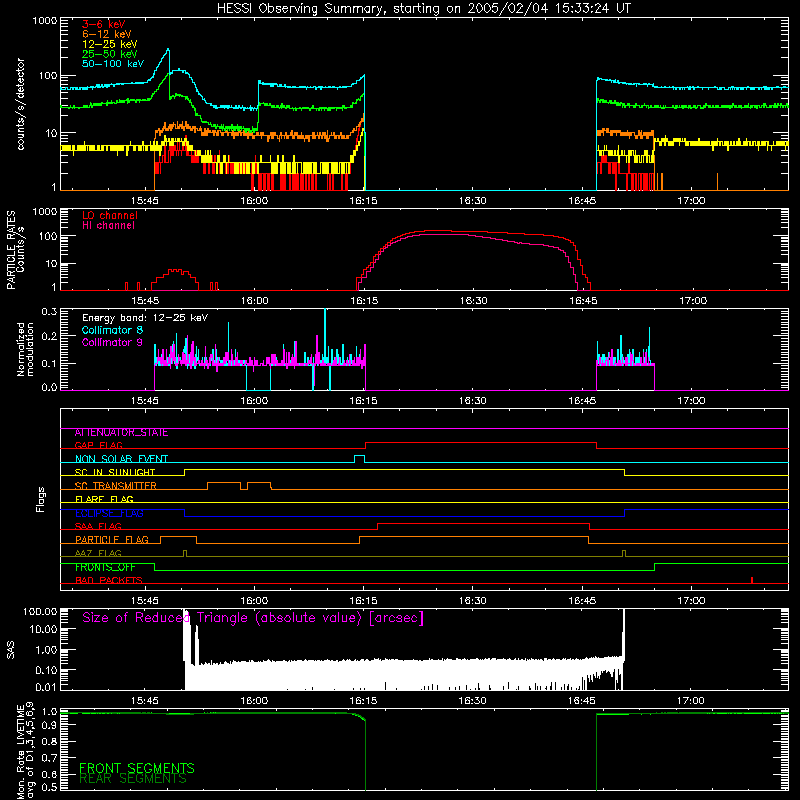Click the 16:30 tick label under the count rates plot
Image resolution: width=800 pixels, height=800 pixels.
pyautogui.click(x=472, y=201)
